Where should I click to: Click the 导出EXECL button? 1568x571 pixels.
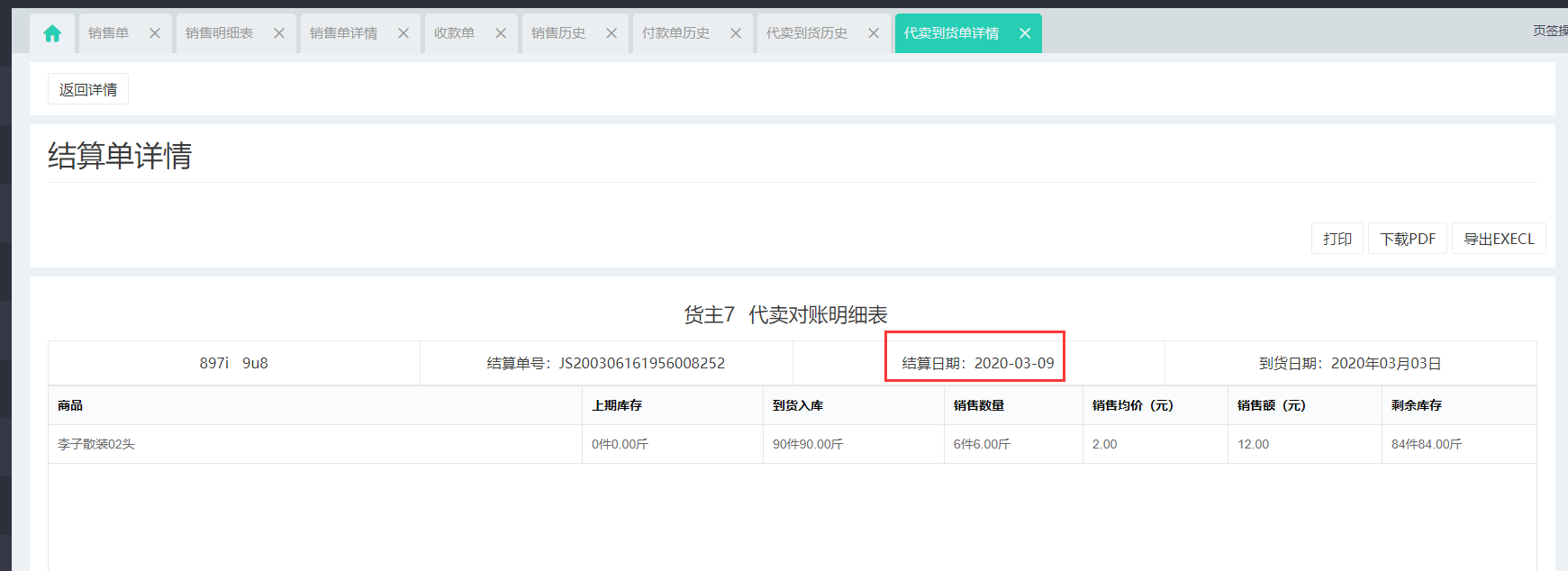(x=1499, y=239)
